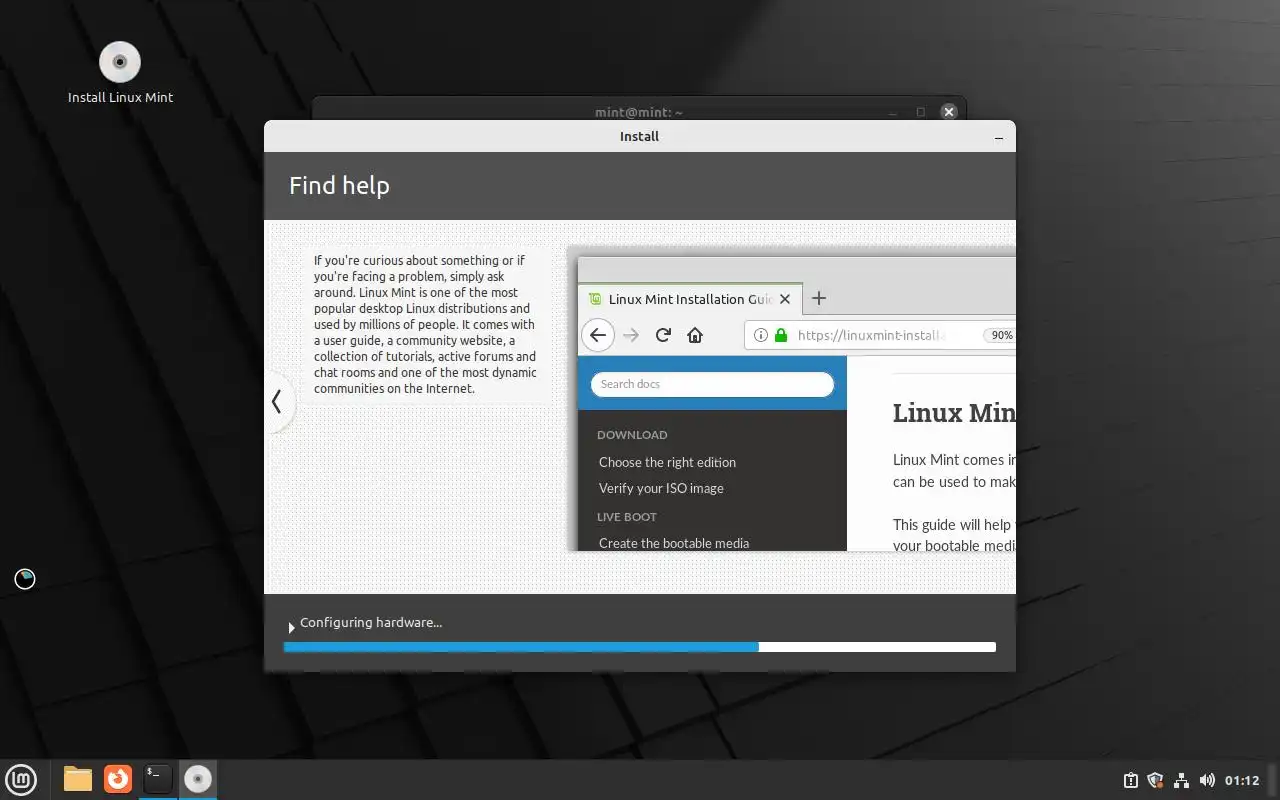Open the clock showing 01:12
Viewport: 1280px width, 800px height.
[1242, 780]
